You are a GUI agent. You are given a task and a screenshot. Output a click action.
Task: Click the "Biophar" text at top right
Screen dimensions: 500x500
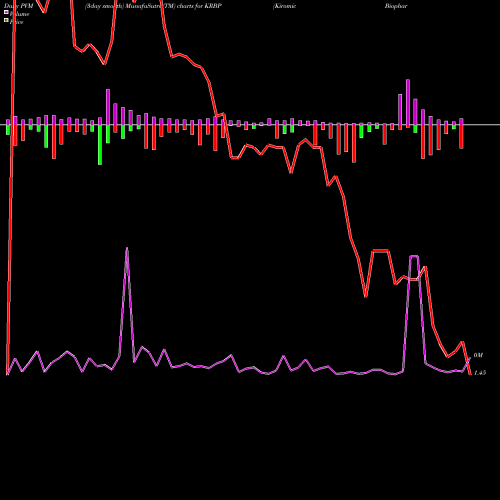click(396, 6)
